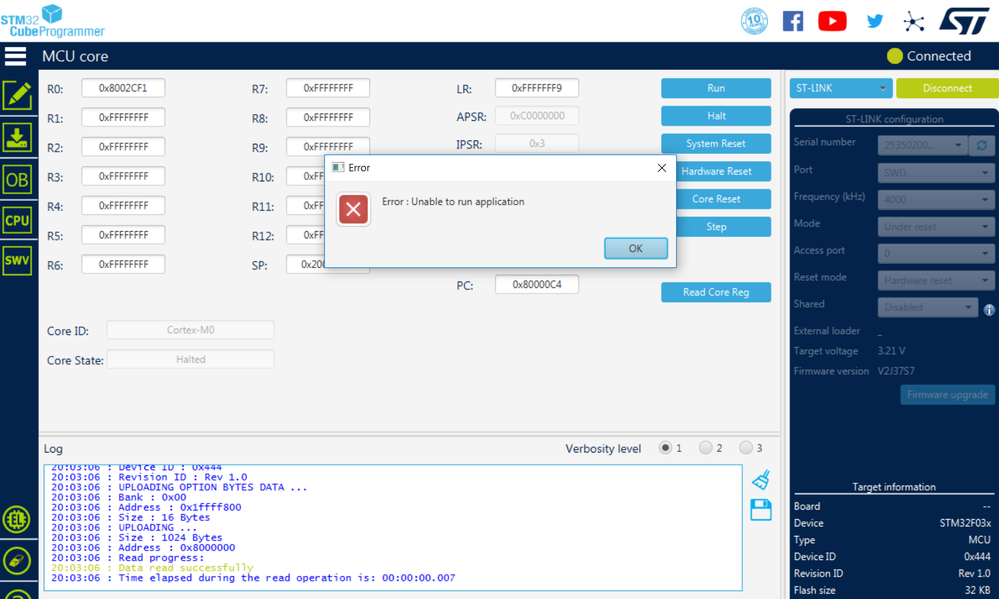Clear the log with broom icon
Screen dimensions: 999x599
tap(761, 480)
